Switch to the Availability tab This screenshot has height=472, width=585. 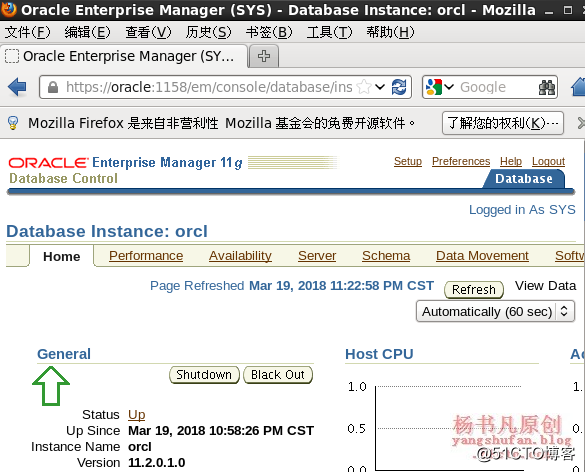(x=240, y=256)
